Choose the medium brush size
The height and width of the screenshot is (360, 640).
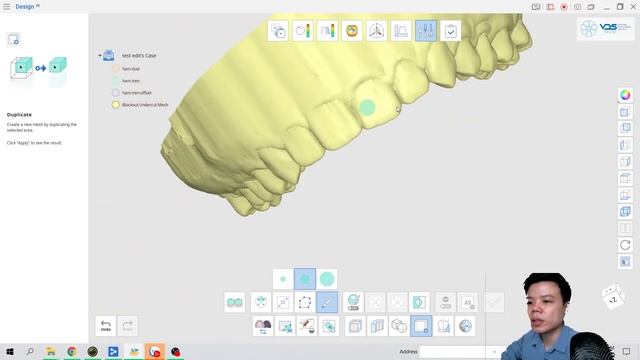pos(305,279)
